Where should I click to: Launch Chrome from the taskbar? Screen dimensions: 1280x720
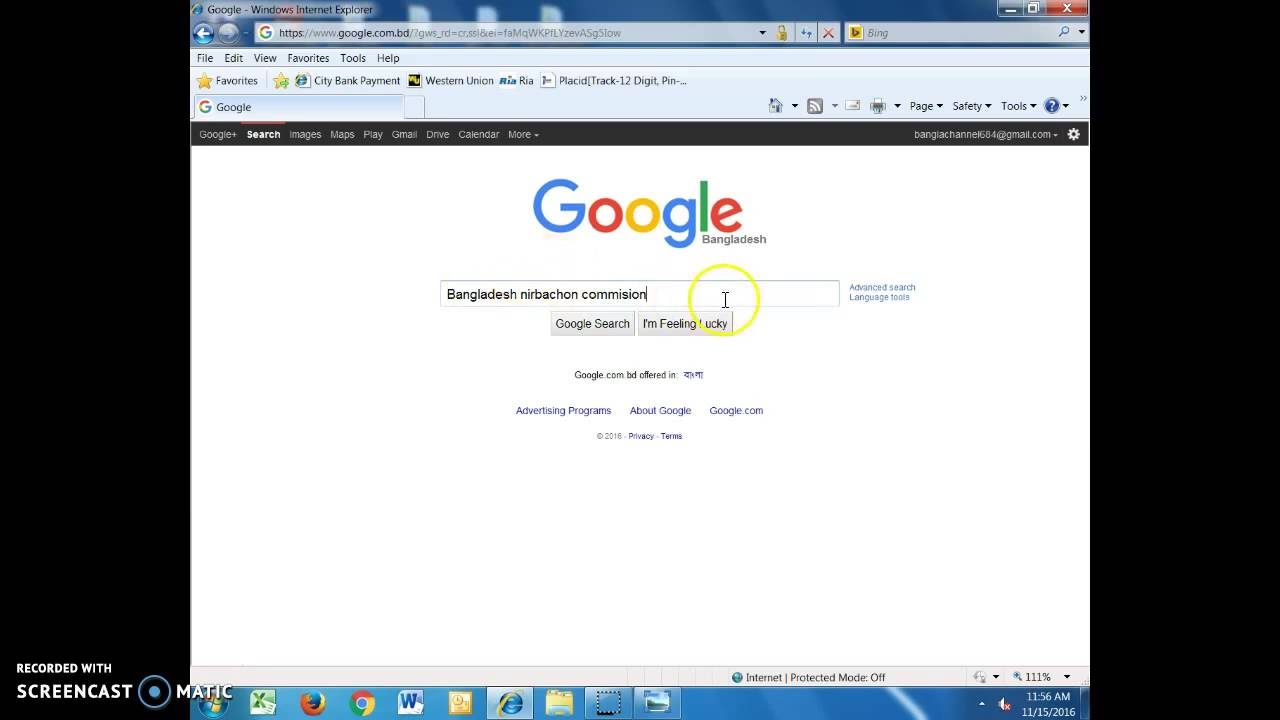362,703
